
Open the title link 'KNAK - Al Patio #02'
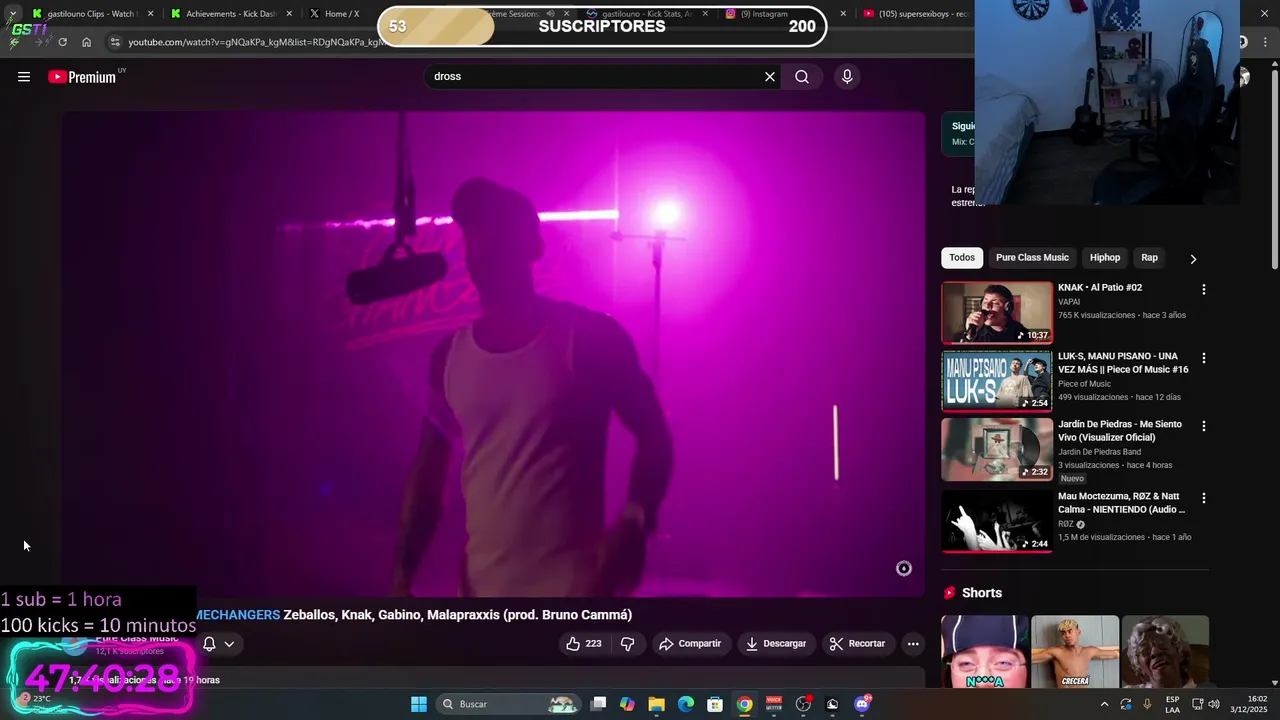click(x=1100, y=288)
